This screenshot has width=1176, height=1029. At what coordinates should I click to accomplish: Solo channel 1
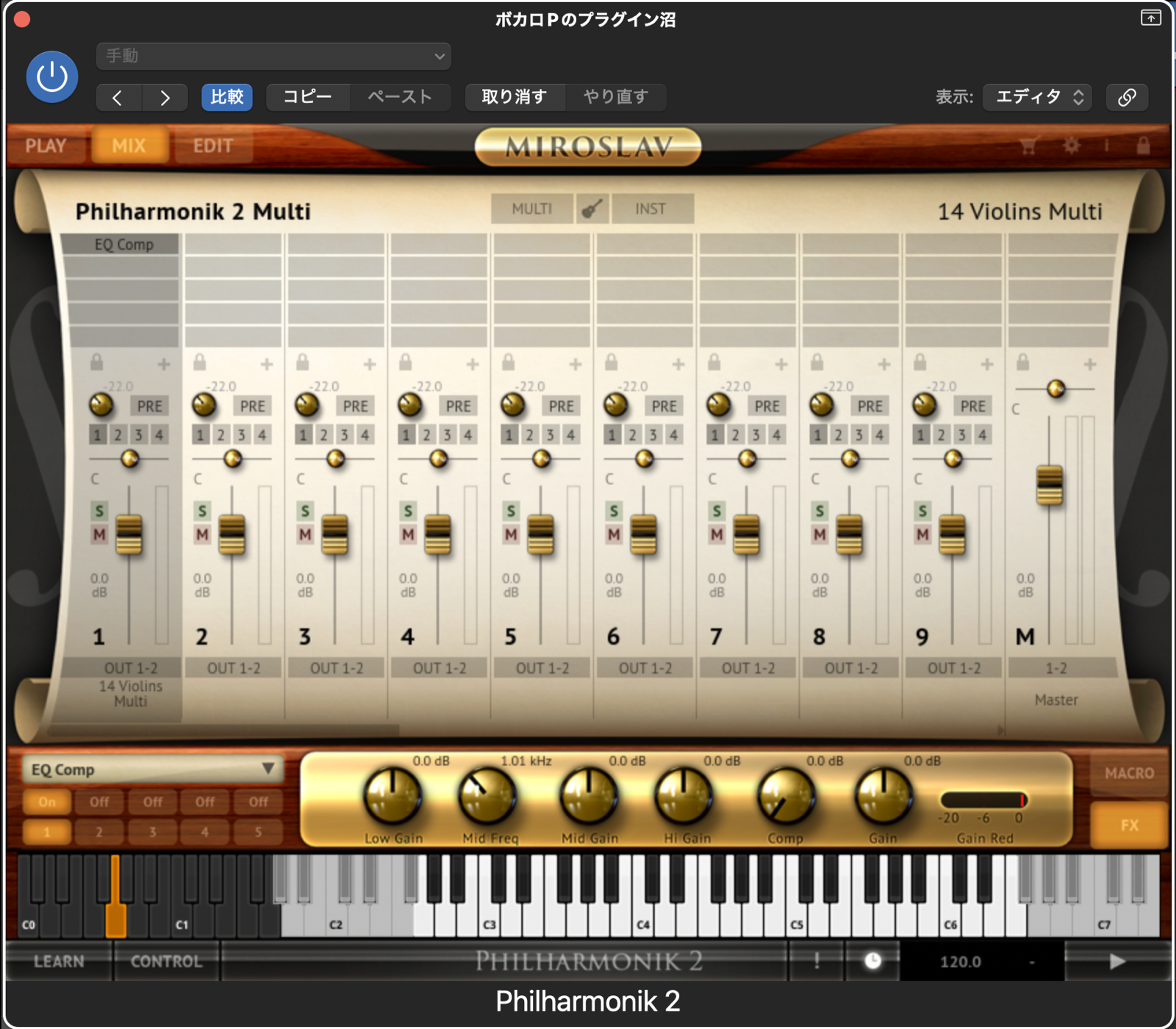pyautogui.click(x=99, y=511)
